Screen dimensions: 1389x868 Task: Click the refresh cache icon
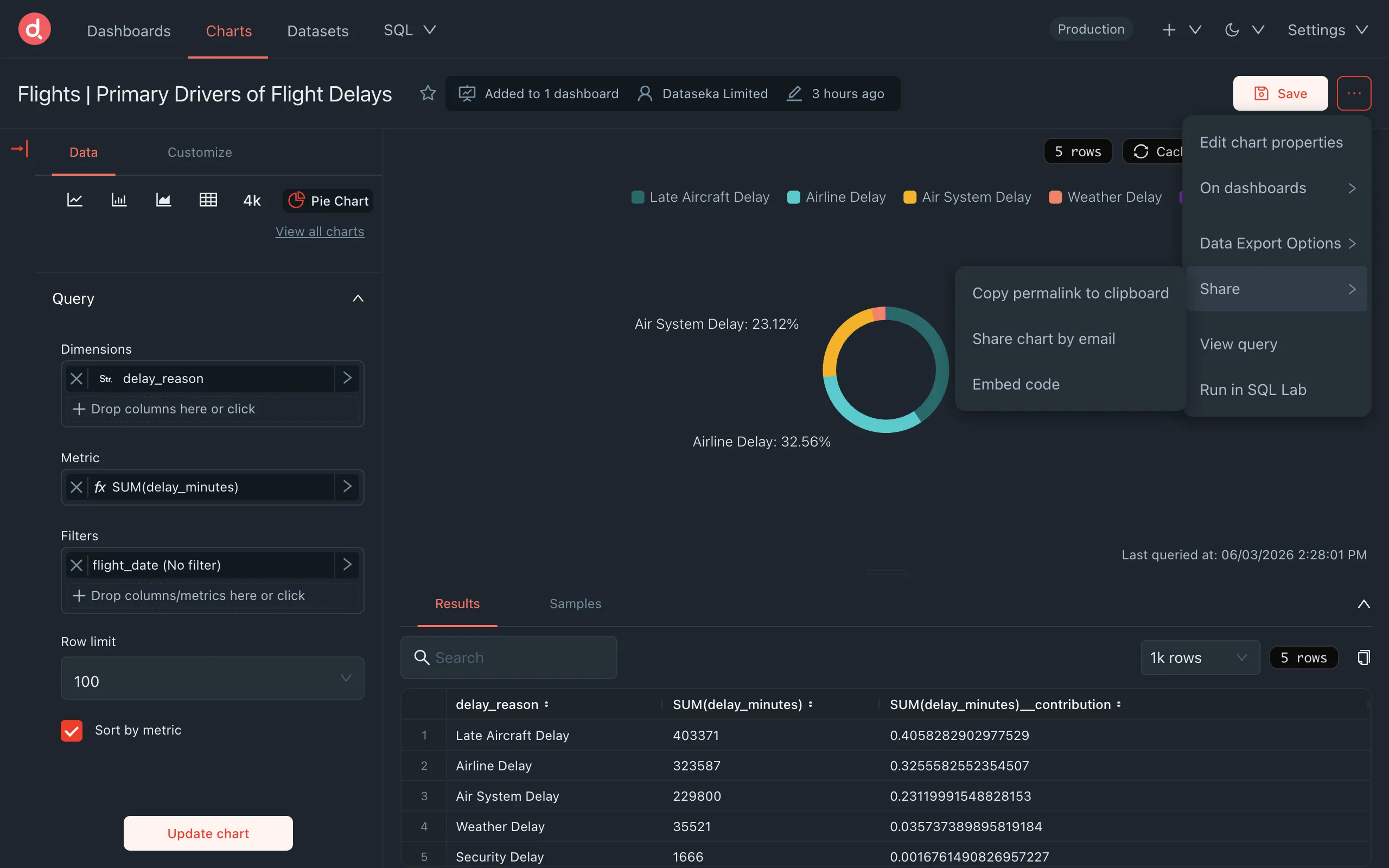1141,151
